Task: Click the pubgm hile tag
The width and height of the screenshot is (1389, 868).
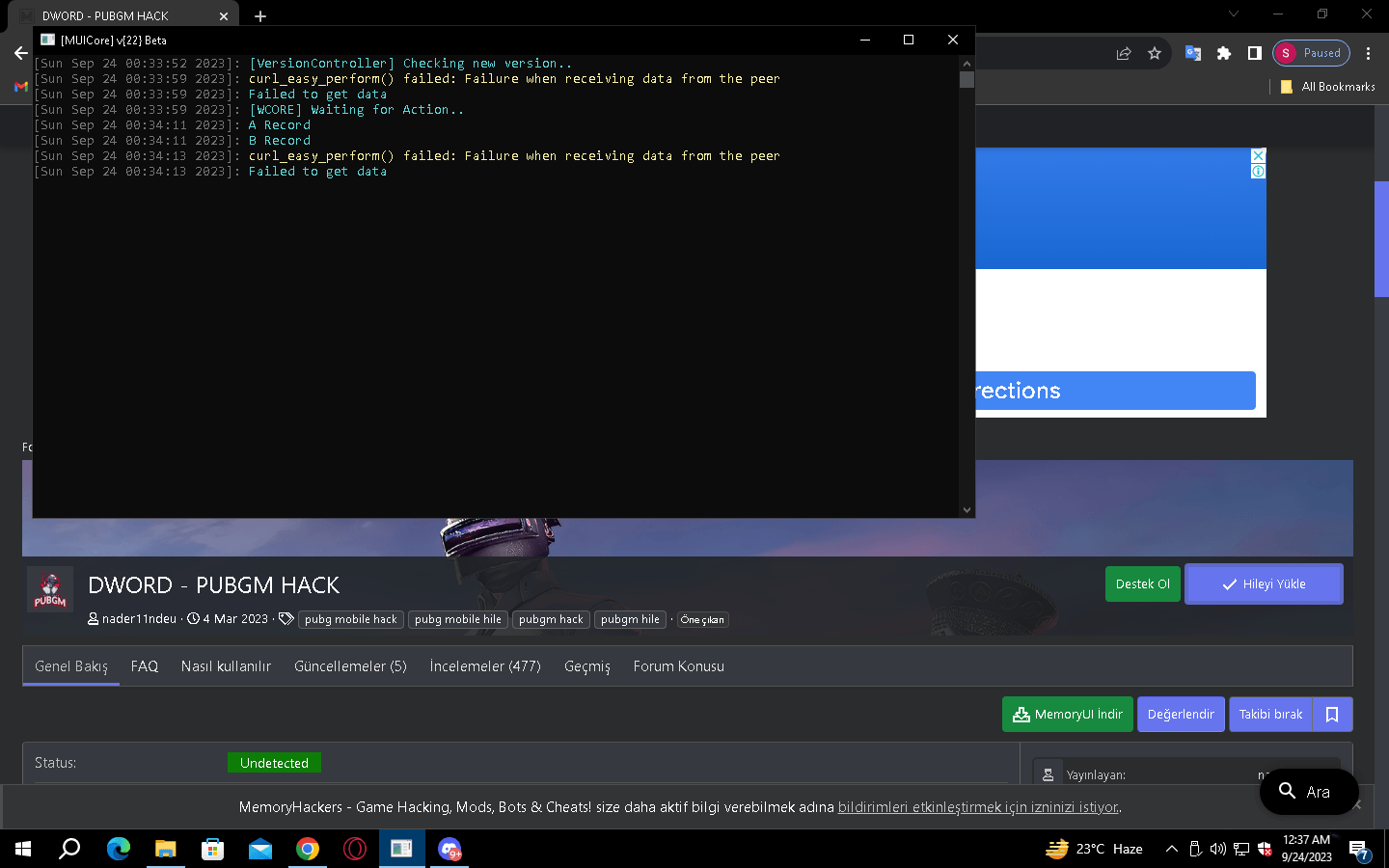Action: (x=630, y=620)
